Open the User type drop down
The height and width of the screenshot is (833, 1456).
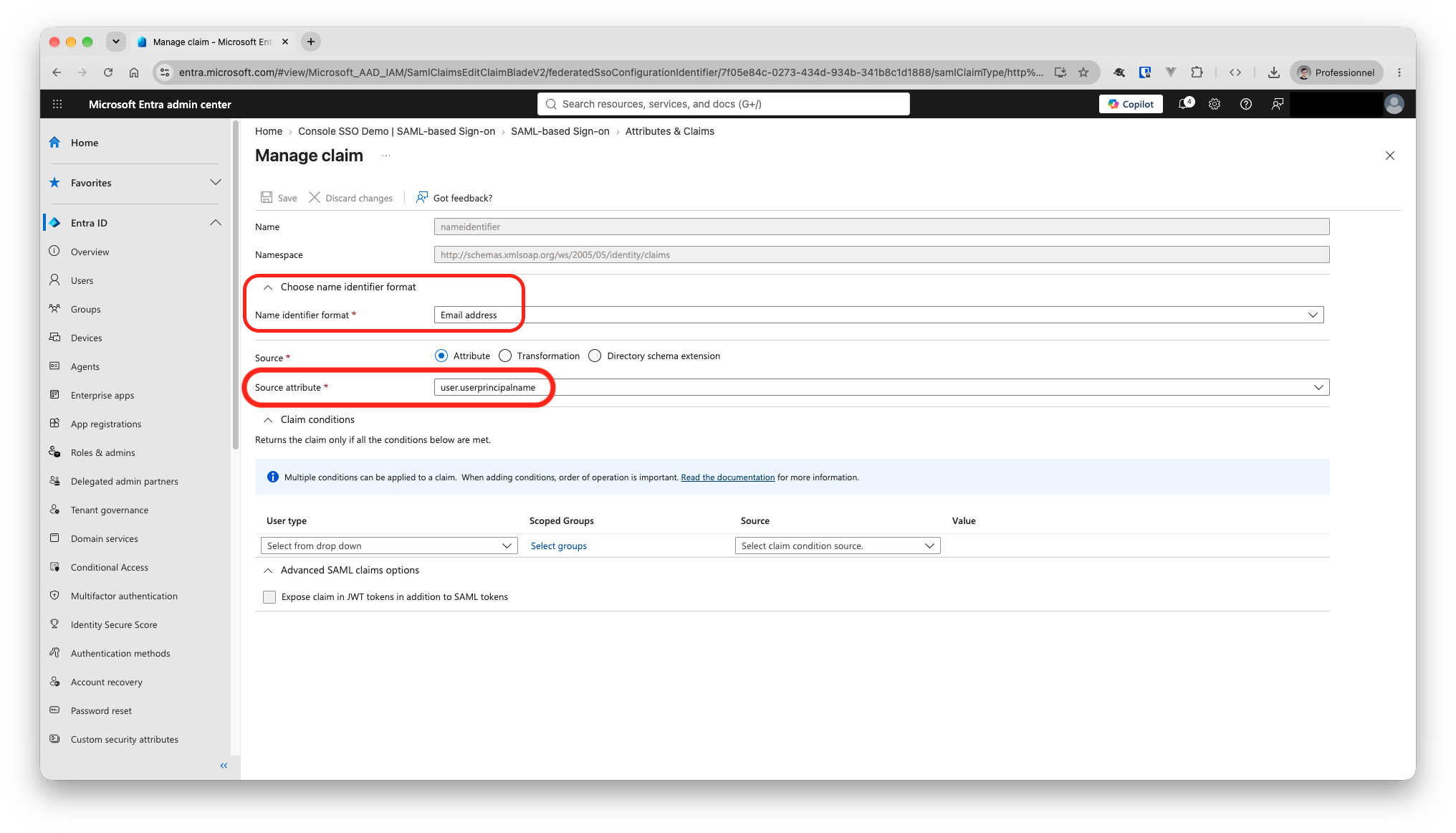[389, 546]
